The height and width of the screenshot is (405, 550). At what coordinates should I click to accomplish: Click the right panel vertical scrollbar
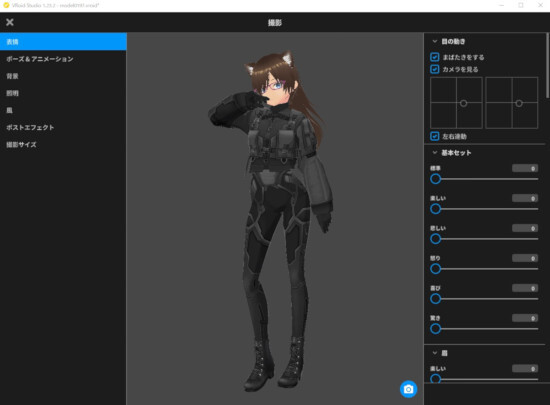[x=547, y=66]
